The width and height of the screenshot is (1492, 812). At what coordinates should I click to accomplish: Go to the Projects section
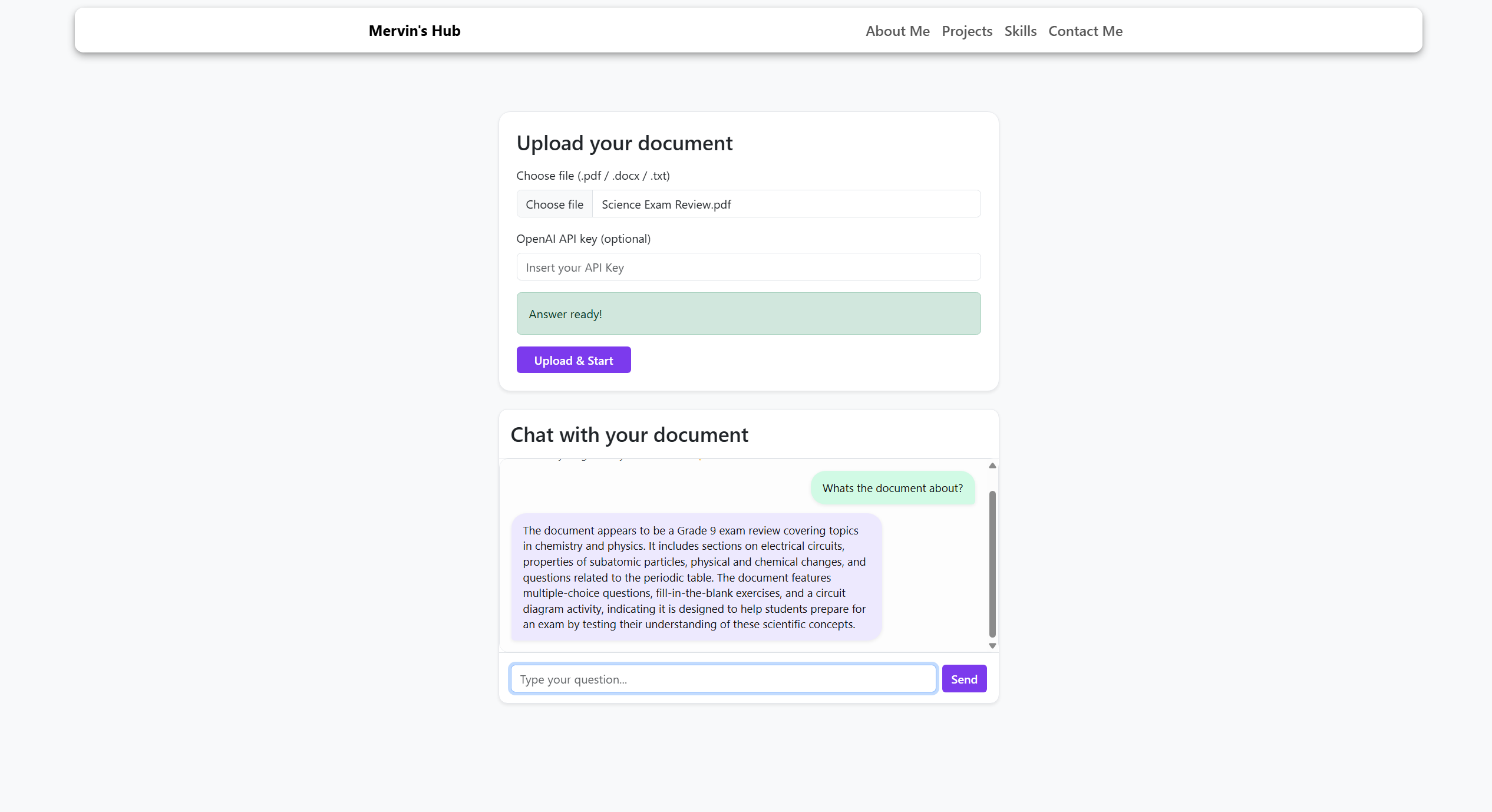coord(966,31)
